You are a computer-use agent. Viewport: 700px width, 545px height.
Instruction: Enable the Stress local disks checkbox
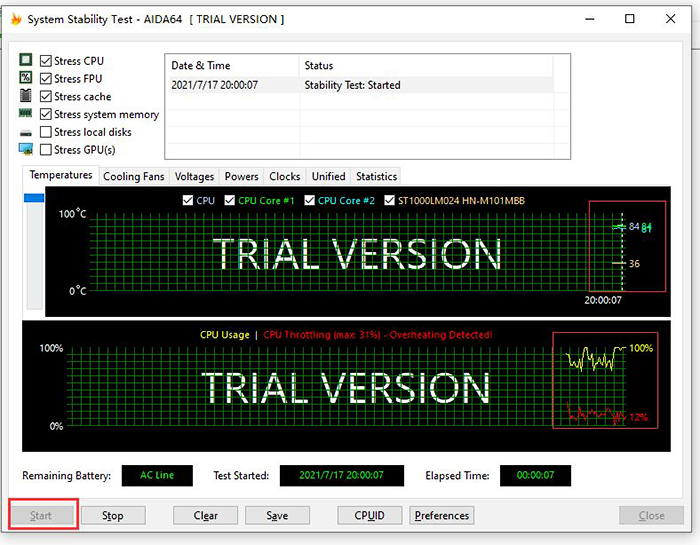pos(46,132)
